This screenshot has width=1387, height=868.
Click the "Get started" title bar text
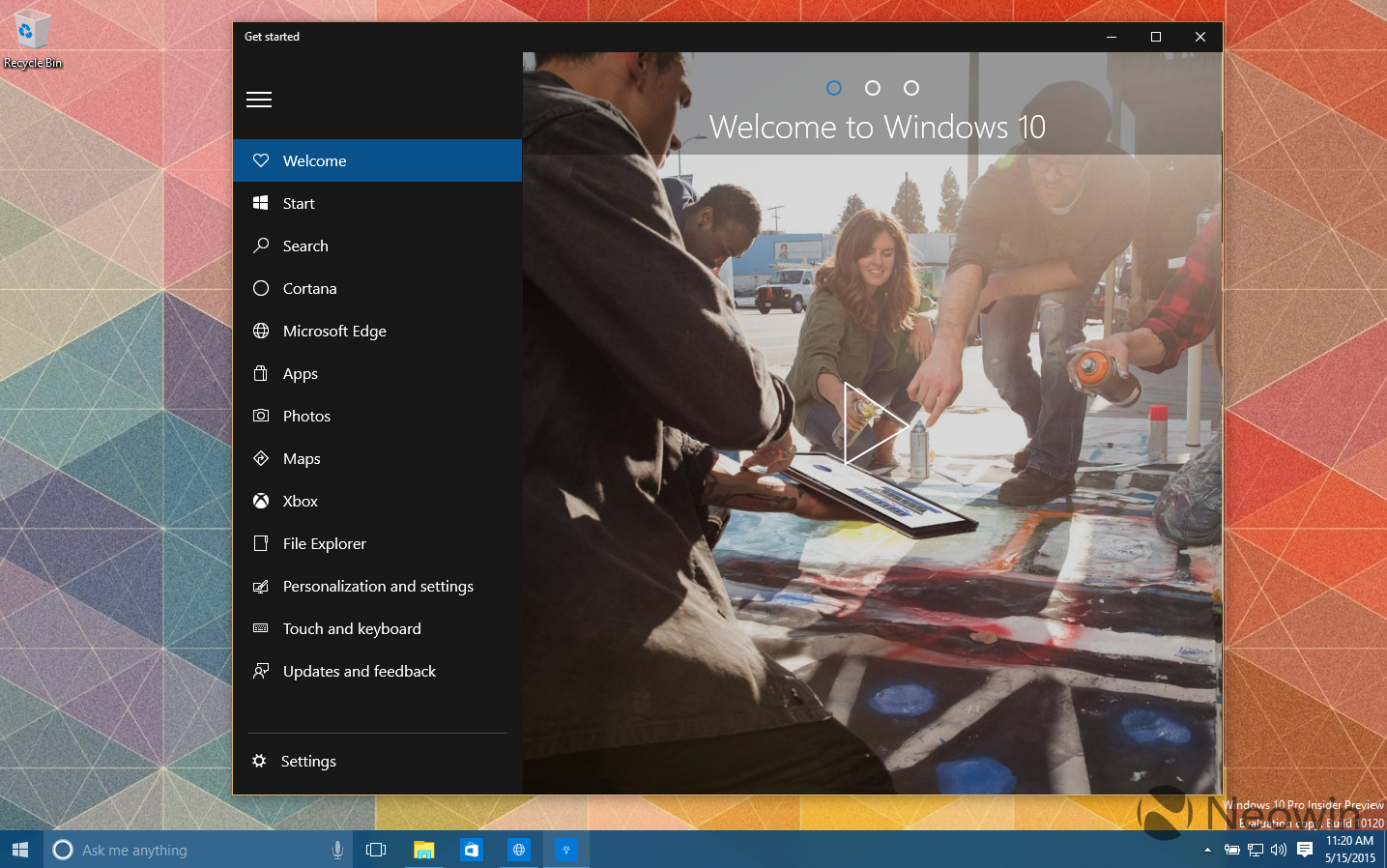pos(272,37)
